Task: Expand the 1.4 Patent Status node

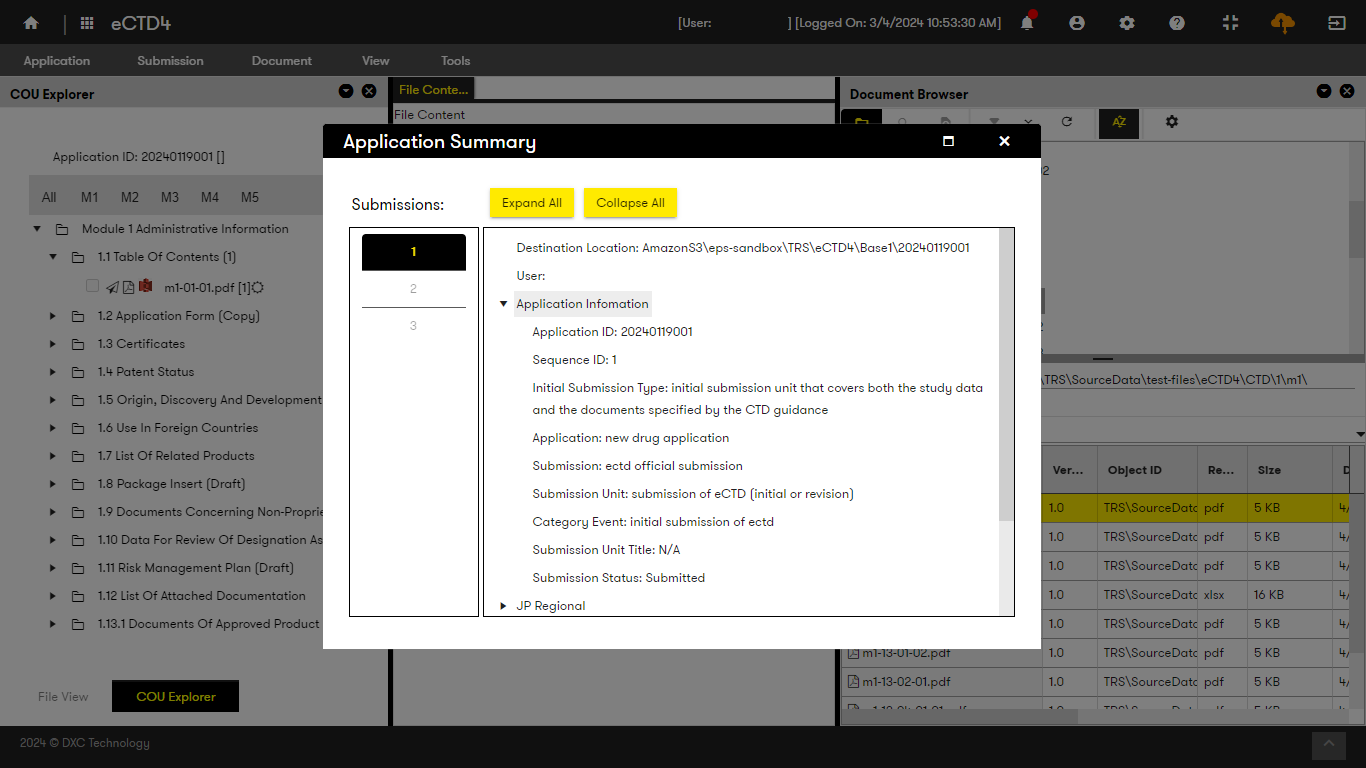Action: tap(53, 372)
